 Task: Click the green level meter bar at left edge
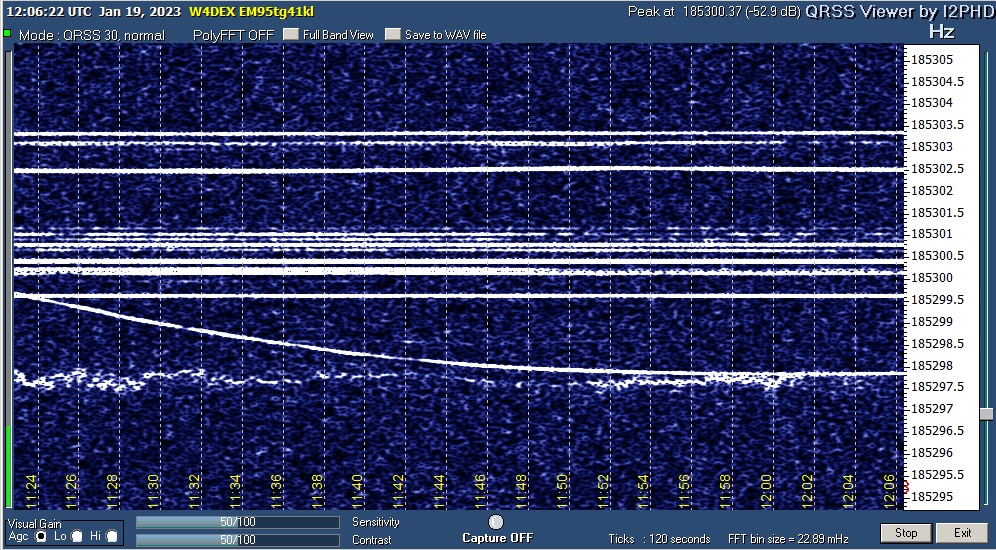tap(8, 466)
